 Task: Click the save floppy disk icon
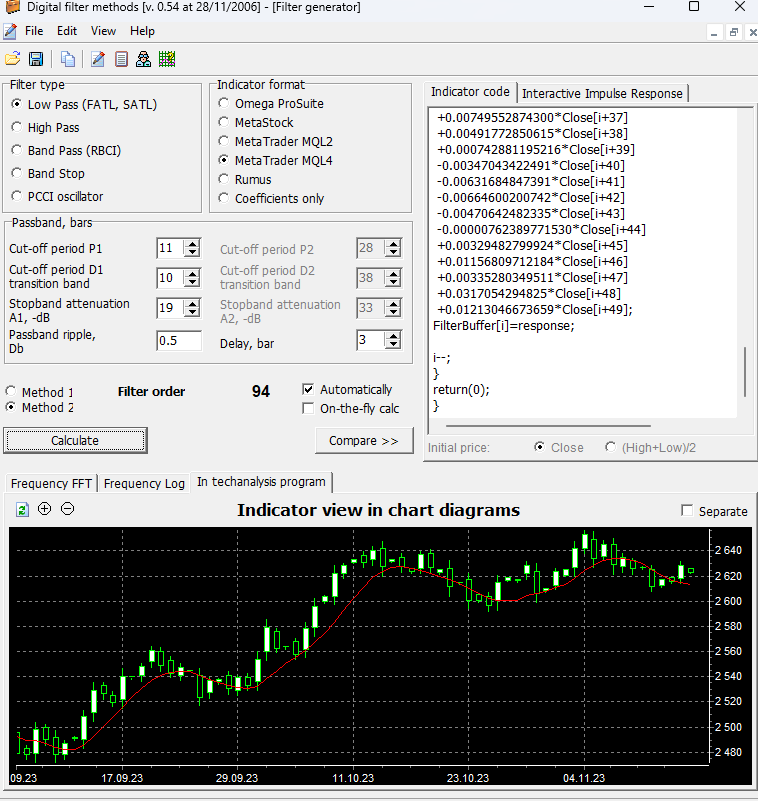point(36,59)
